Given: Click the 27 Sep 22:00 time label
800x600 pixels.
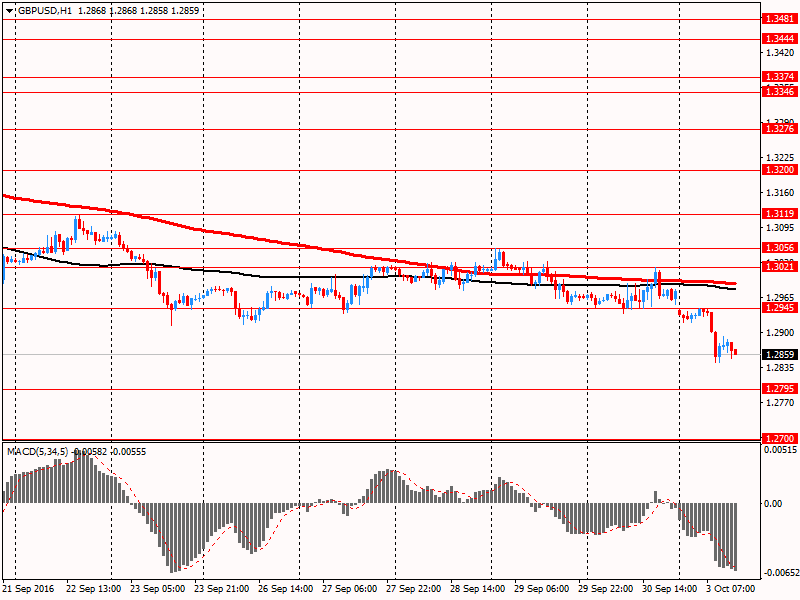Looking at the screenshot, I should click(x=414, y=589).
